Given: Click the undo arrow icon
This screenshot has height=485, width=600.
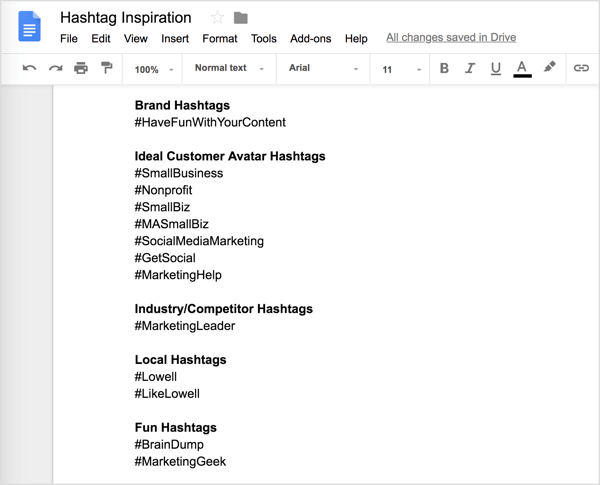Looking at the screenshot, I should pyautogui.click(x=29, y=69).
